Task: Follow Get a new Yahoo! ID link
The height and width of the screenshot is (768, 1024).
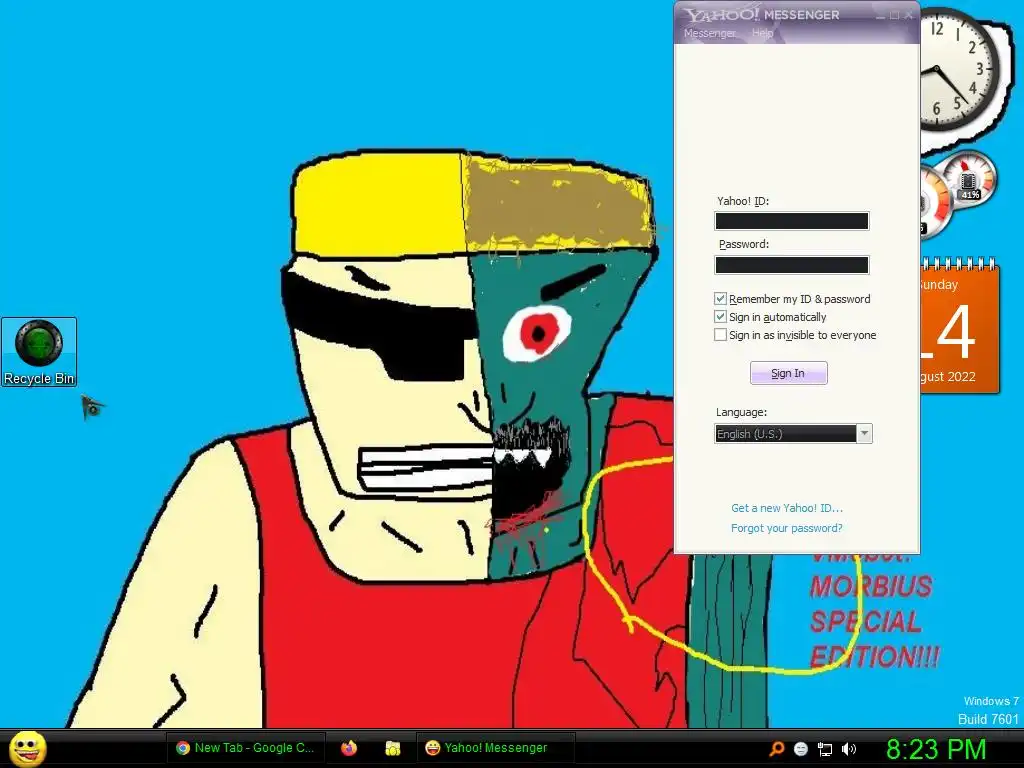Action: [787, 507]
